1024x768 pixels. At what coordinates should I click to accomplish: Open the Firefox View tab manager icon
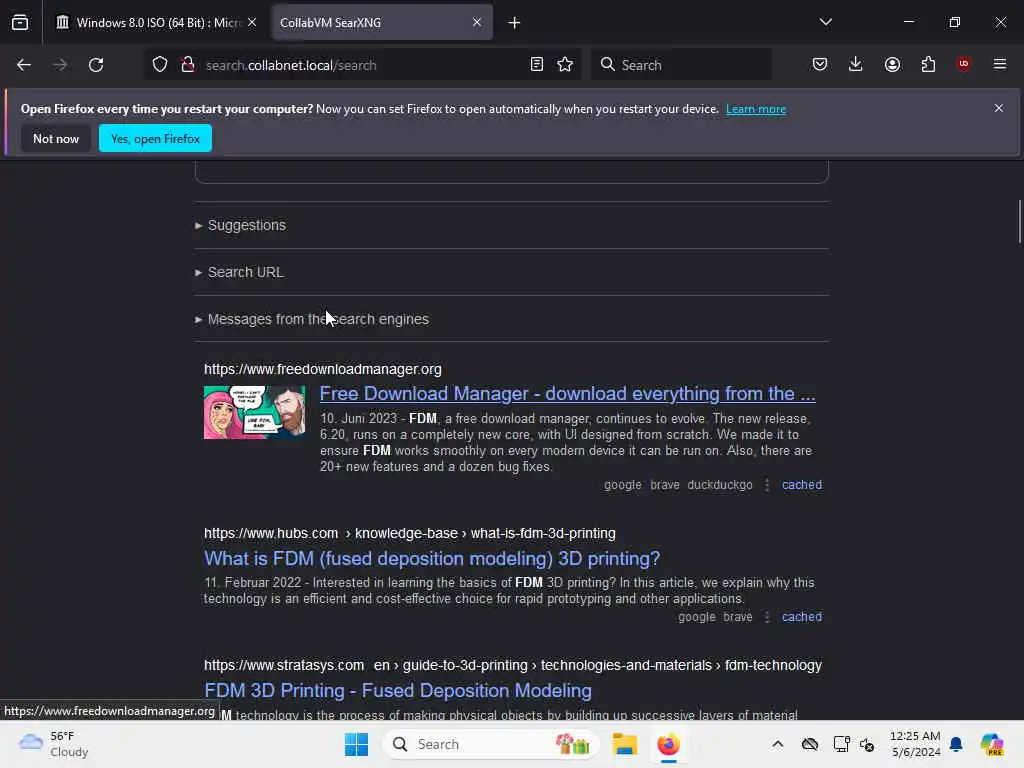click(20, 22)
